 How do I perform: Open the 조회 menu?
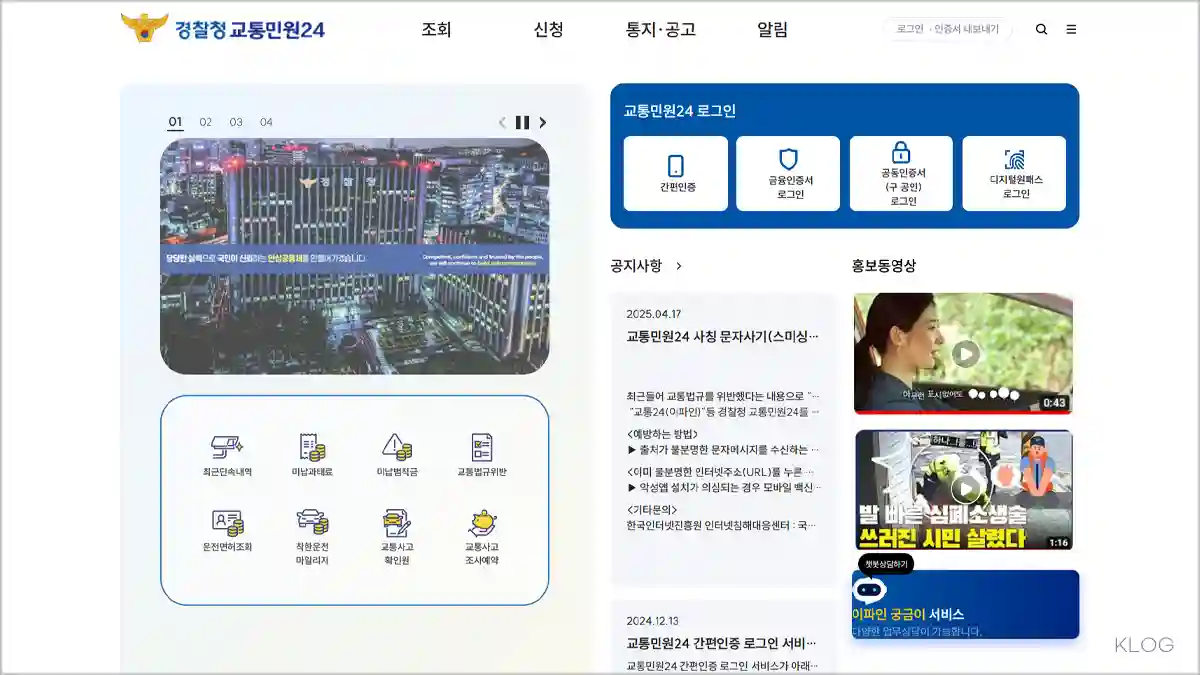point(436,30)
